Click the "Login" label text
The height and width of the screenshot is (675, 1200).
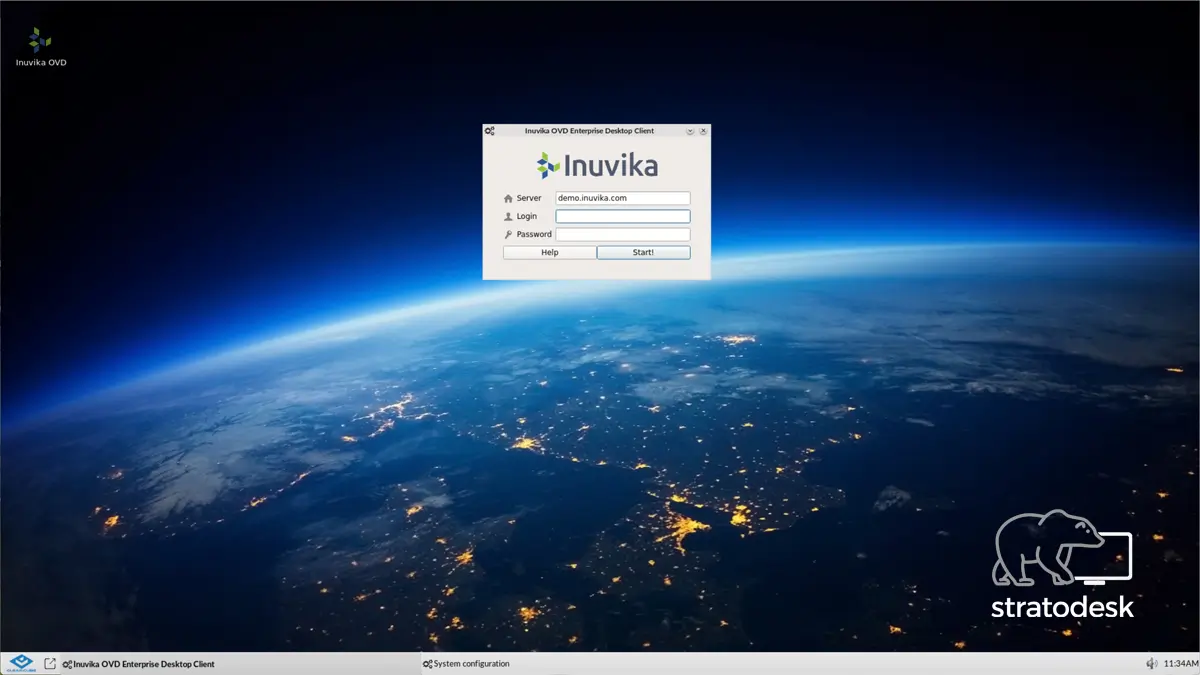tap(527, 217)
